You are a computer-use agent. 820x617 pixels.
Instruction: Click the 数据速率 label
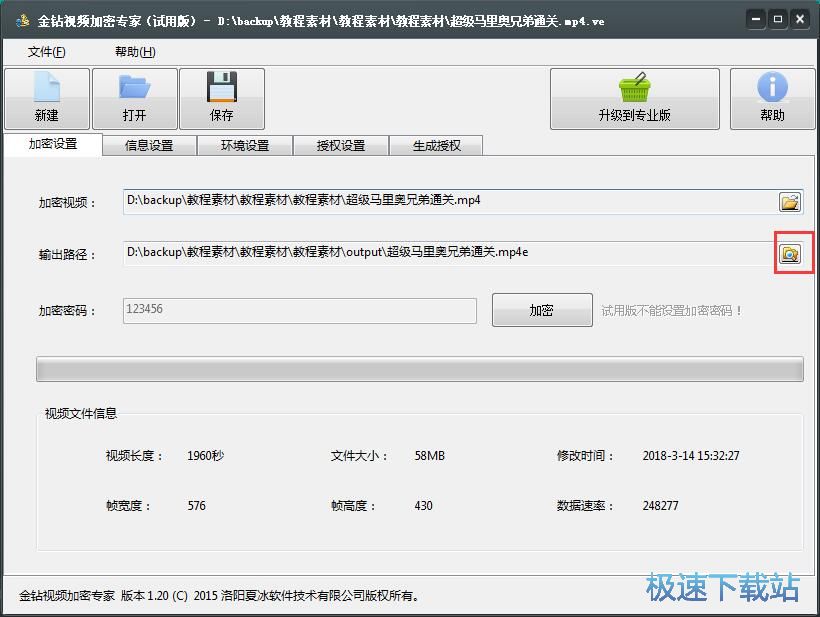click(x=585, y=506)
